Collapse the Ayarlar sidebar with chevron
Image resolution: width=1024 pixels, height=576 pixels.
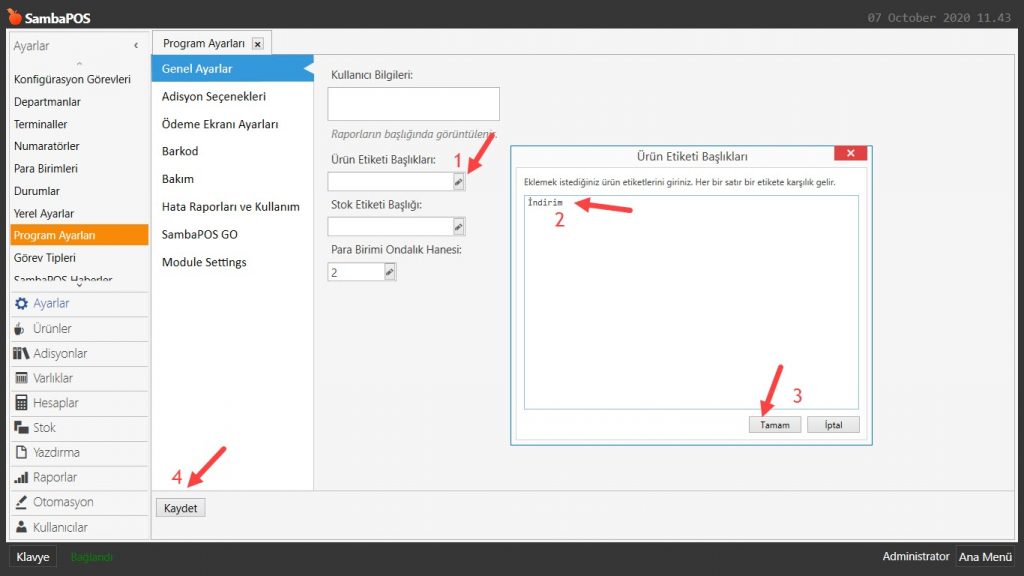(136, 46)
